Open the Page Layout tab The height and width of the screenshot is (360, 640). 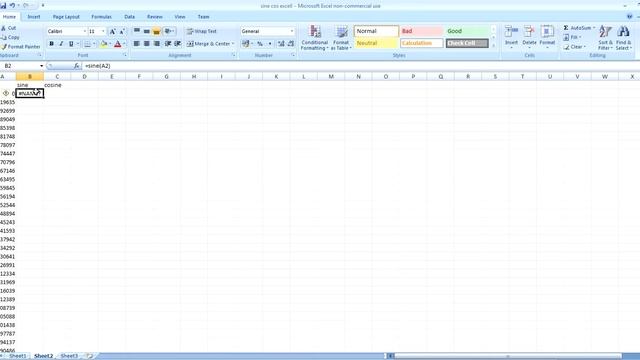[66, 17]
